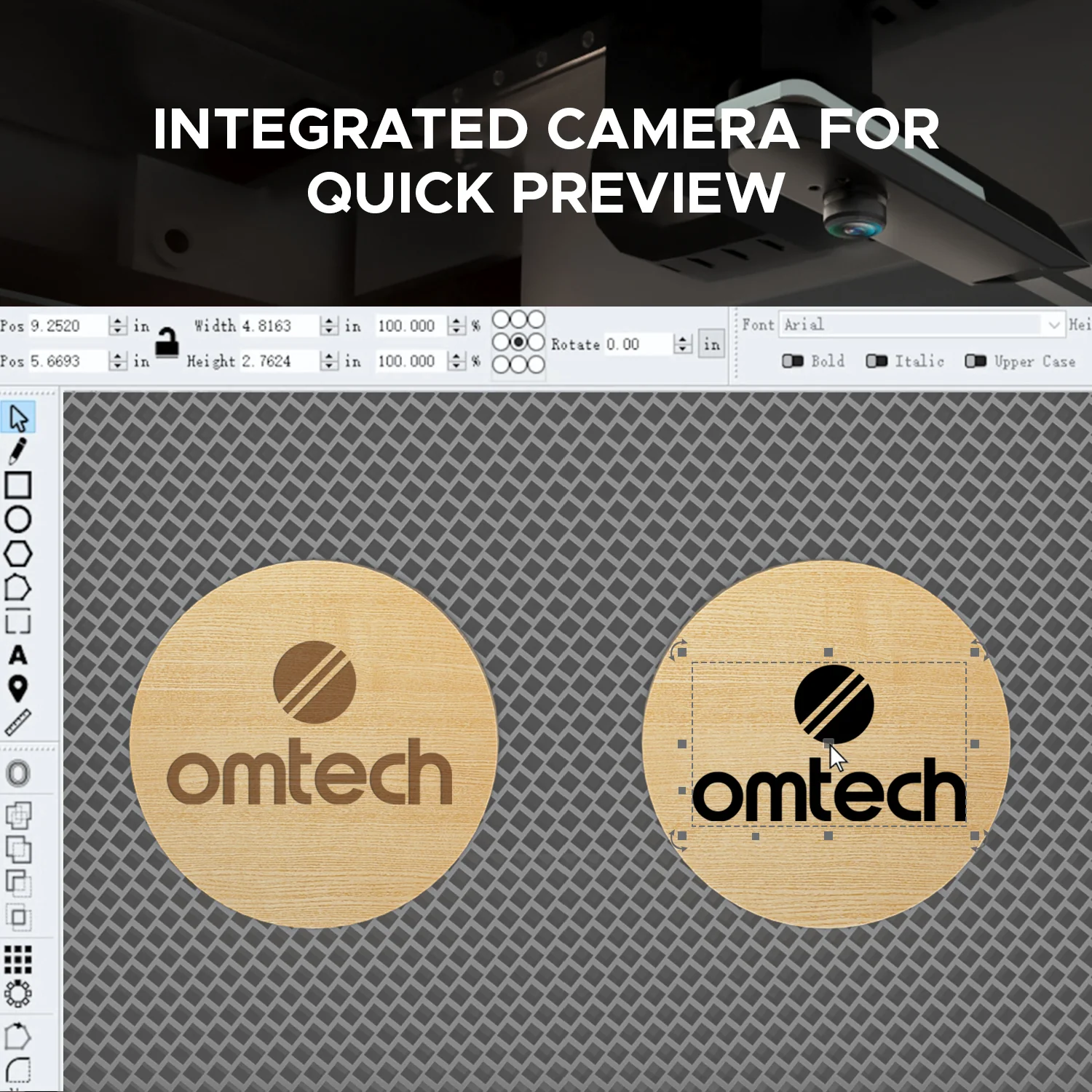Open the ruler Measure tool
This screenshot has width=1092, height=1092.
tap(18, 722)
